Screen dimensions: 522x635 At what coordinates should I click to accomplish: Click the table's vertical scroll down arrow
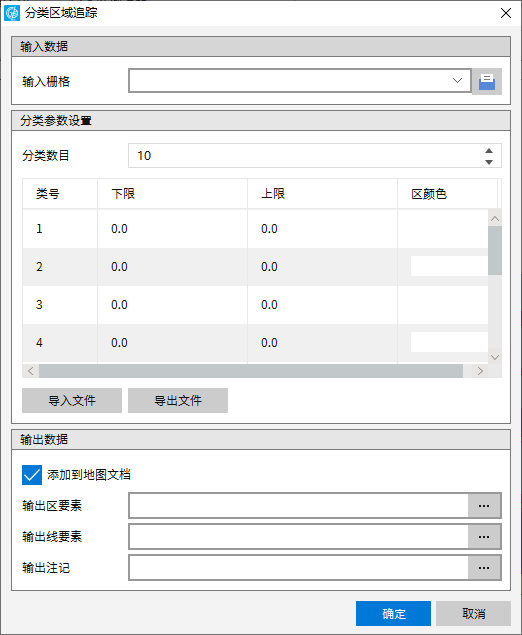click(495, 357)
